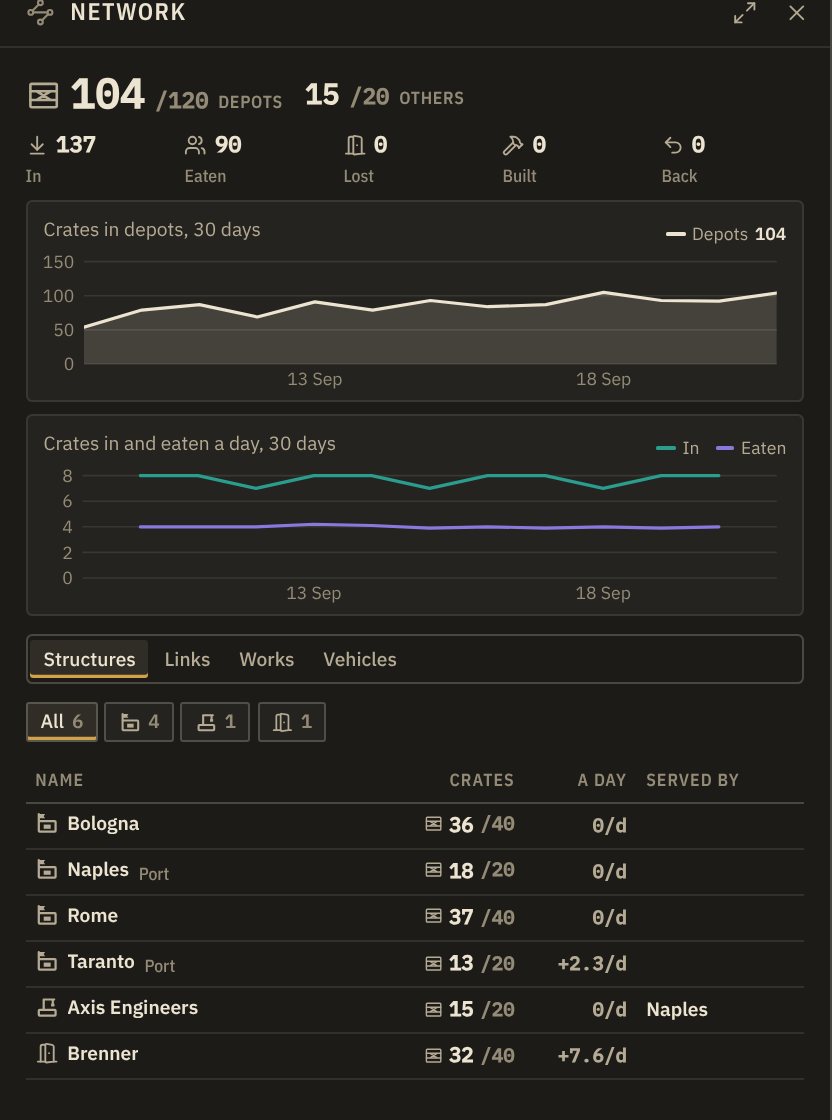
Task: Click the Eaten people icon
Action: [195, 146]
